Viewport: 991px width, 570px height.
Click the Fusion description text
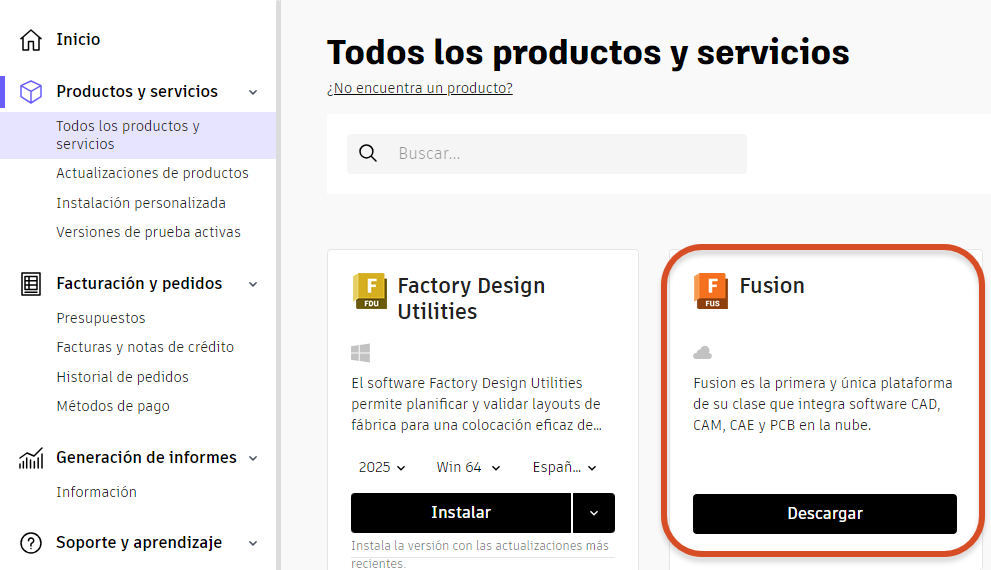(x=823, y=404)
